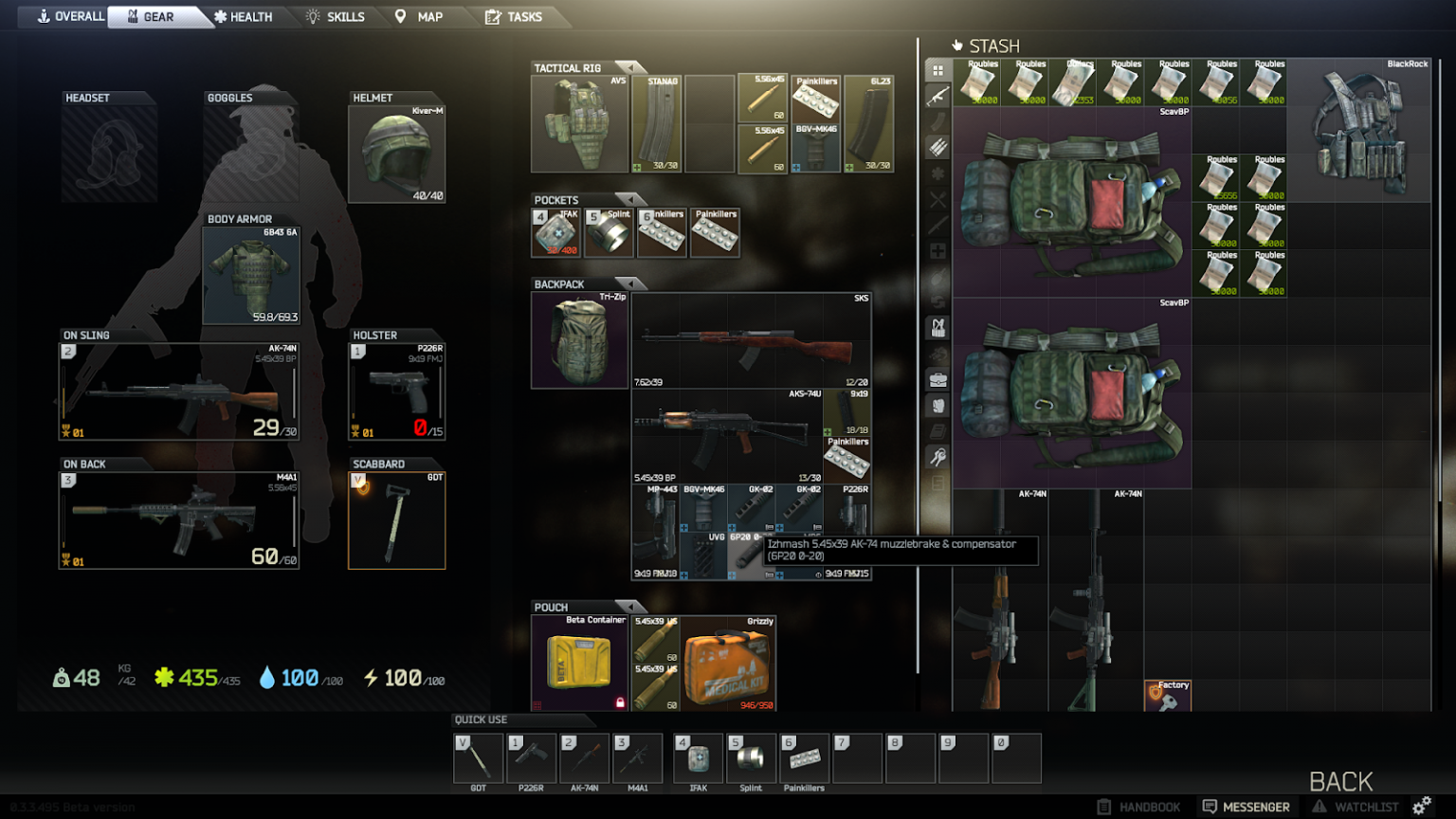This screenshot has width=1456, height=819.
Task: Open the Messenger
Action: [1246, 807]
